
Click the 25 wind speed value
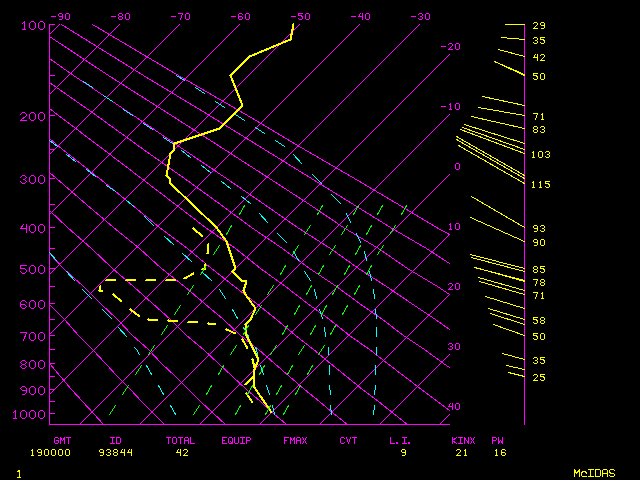(539, 377)
